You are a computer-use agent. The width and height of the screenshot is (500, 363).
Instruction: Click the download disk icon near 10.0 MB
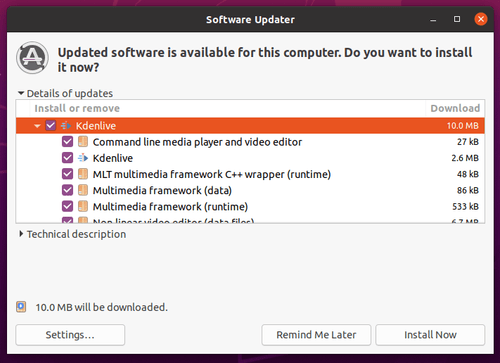pos(21,307)
